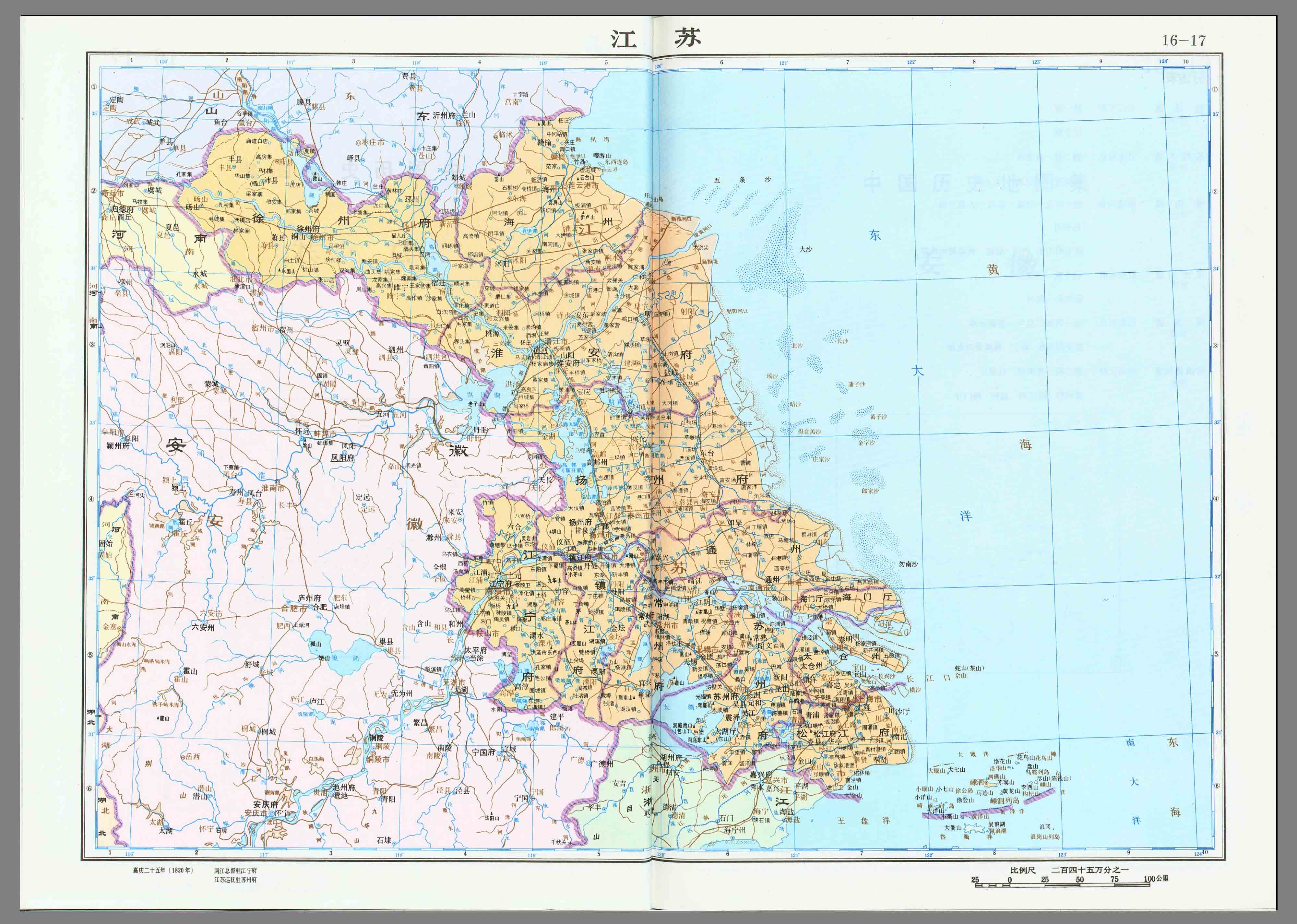Click the 比例尺 scale label text

[x=1023, y=870]
